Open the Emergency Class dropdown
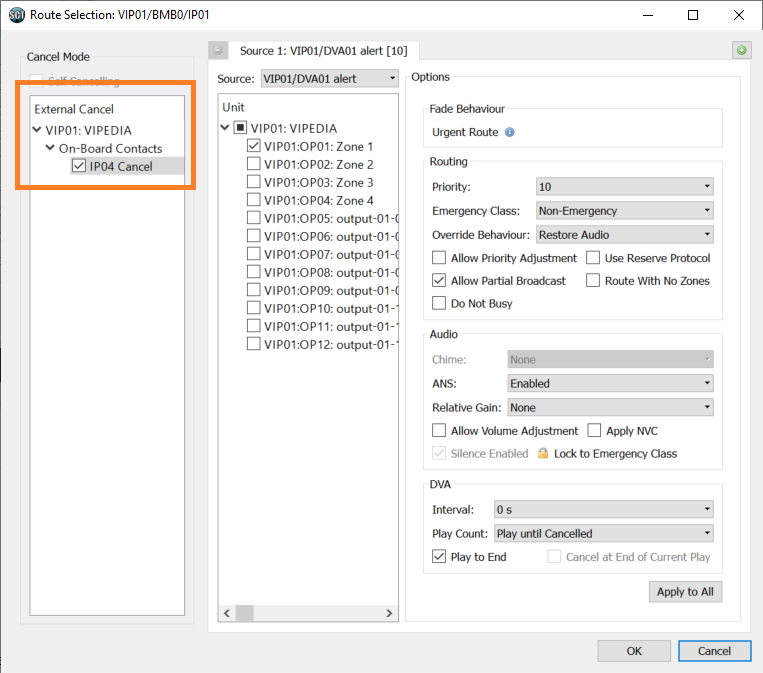Viewport: 763px width, 673px height. (x=624, y=211)
